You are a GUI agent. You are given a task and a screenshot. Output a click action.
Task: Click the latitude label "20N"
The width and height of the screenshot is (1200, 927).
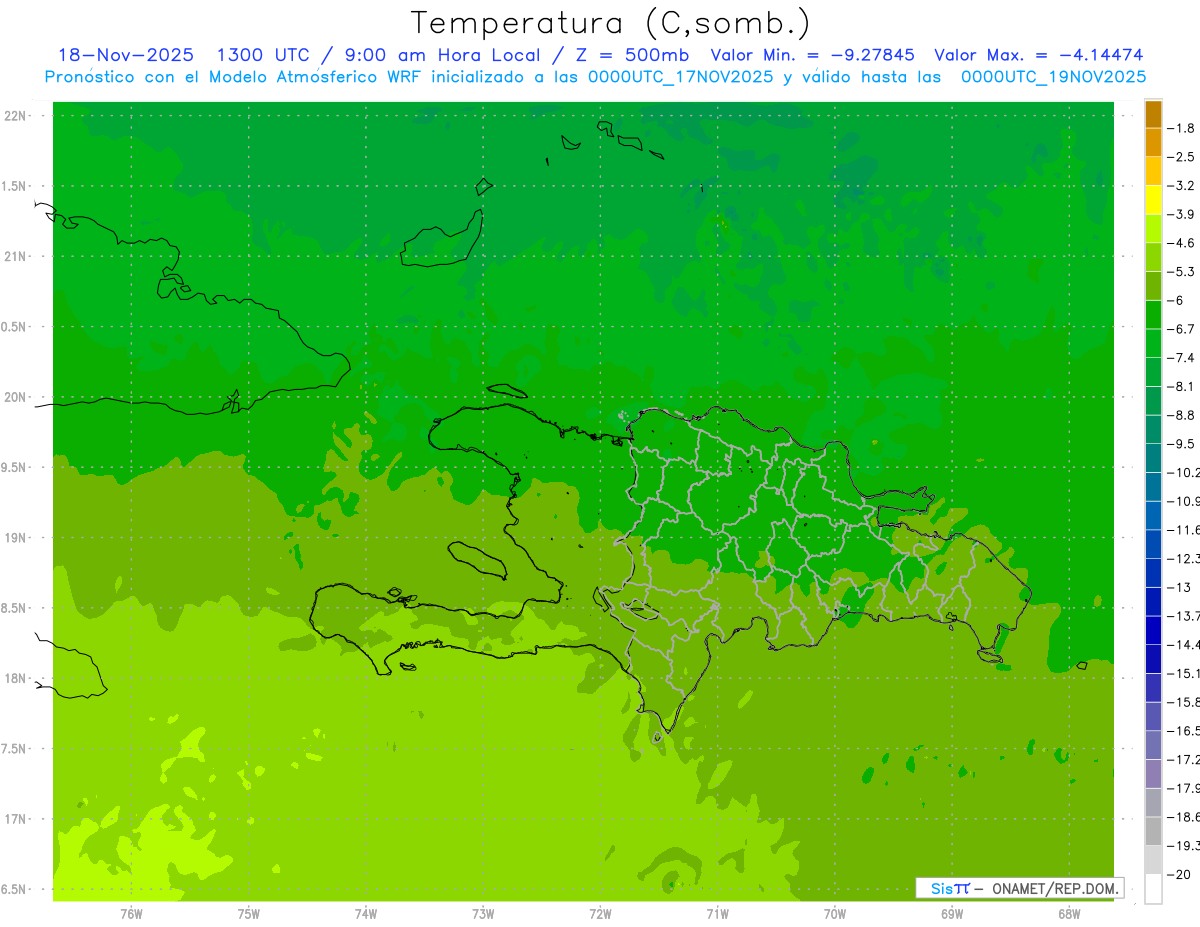click(17, 398)
